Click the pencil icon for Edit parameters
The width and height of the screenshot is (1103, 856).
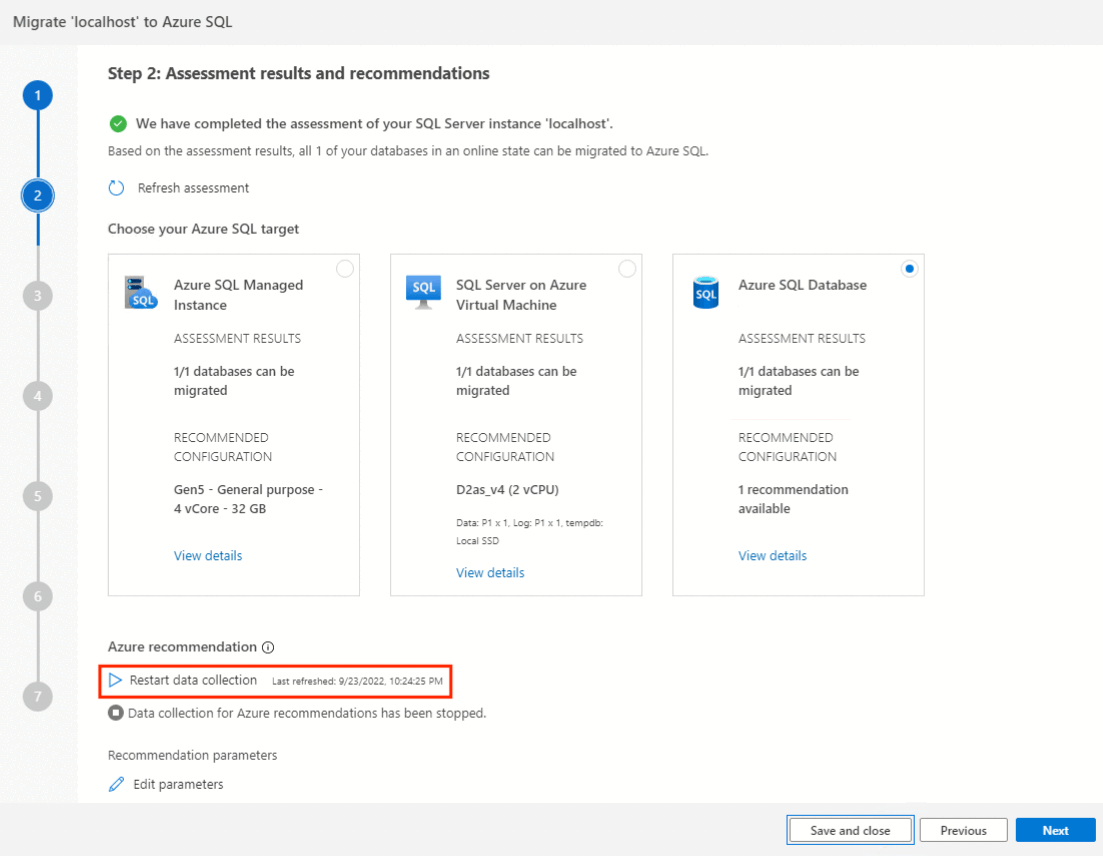[x=117, y=784]
